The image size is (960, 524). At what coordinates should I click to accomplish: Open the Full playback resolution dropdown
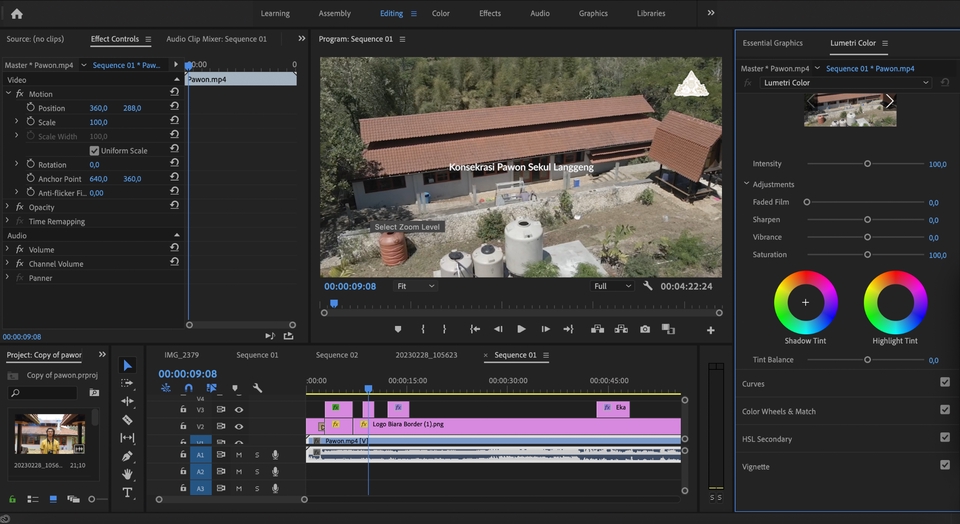pos(612,286)
